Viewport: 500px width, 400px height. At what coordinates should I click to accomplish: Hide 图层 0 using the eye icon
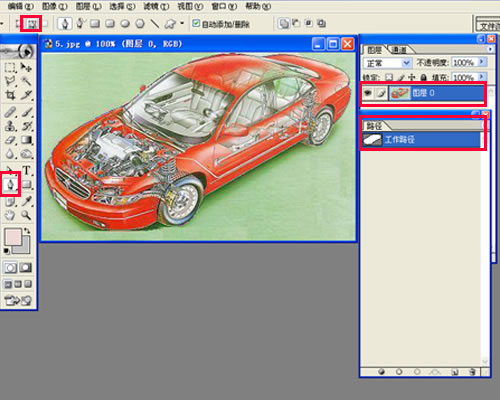point(368,93)
